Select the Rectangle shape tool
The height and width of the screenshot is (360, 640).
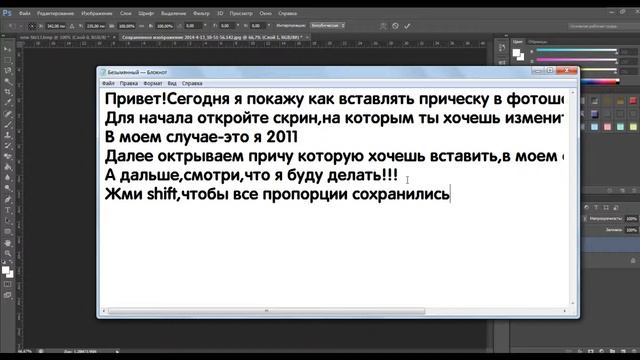pyautogui.click(x=8, y=231)
